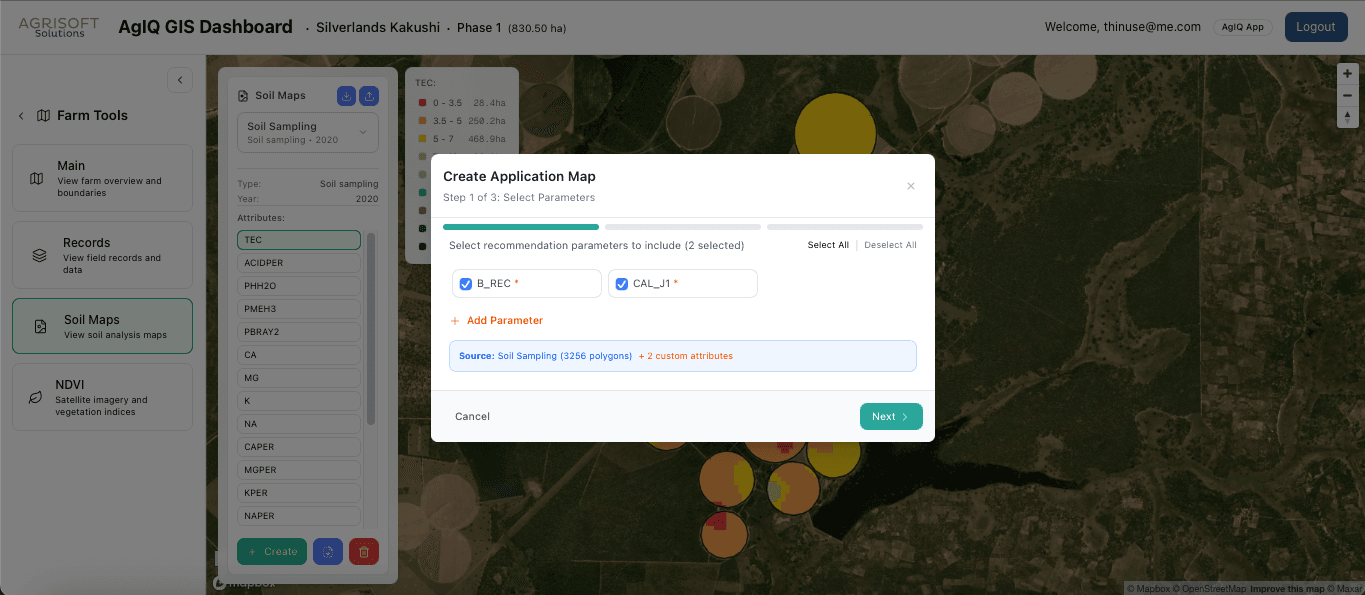This screenshot has height=595, width=1365.
Task: Open the Records section in Farm Tools
Action: [x=102, y=254]
